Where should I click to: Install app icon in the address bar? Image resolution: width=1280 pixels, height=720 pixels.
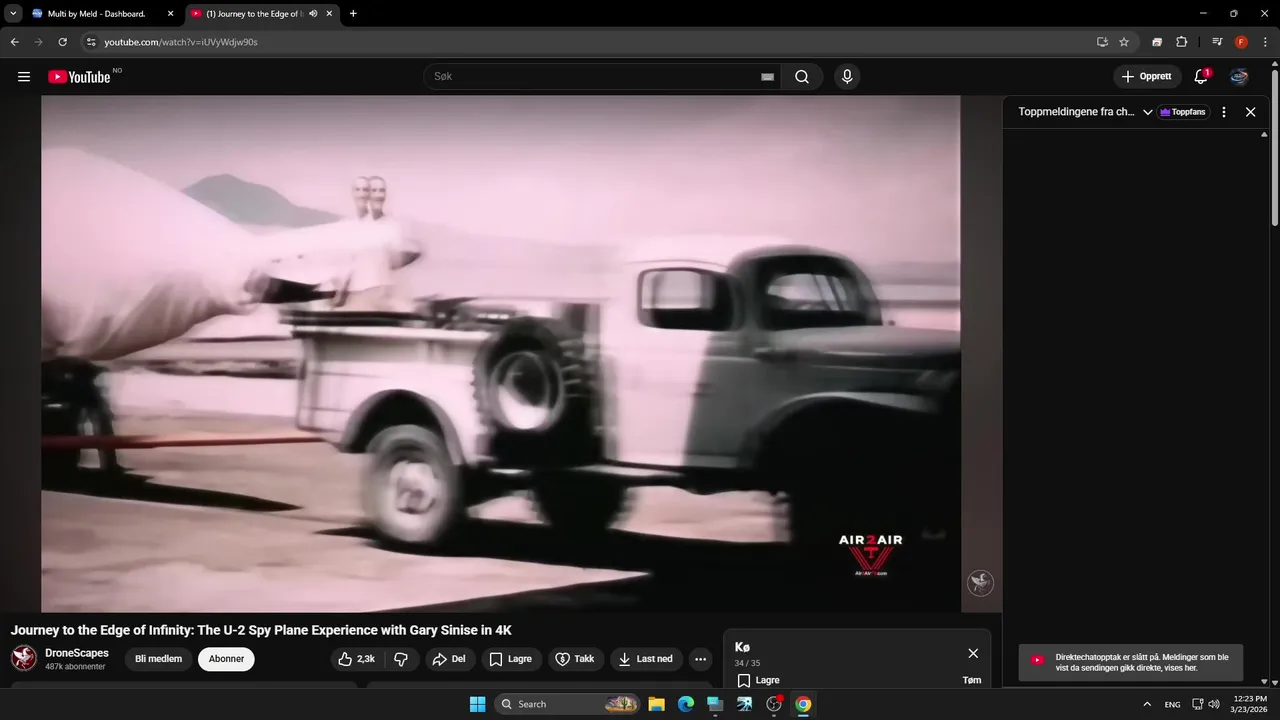tap(1102, 42)
